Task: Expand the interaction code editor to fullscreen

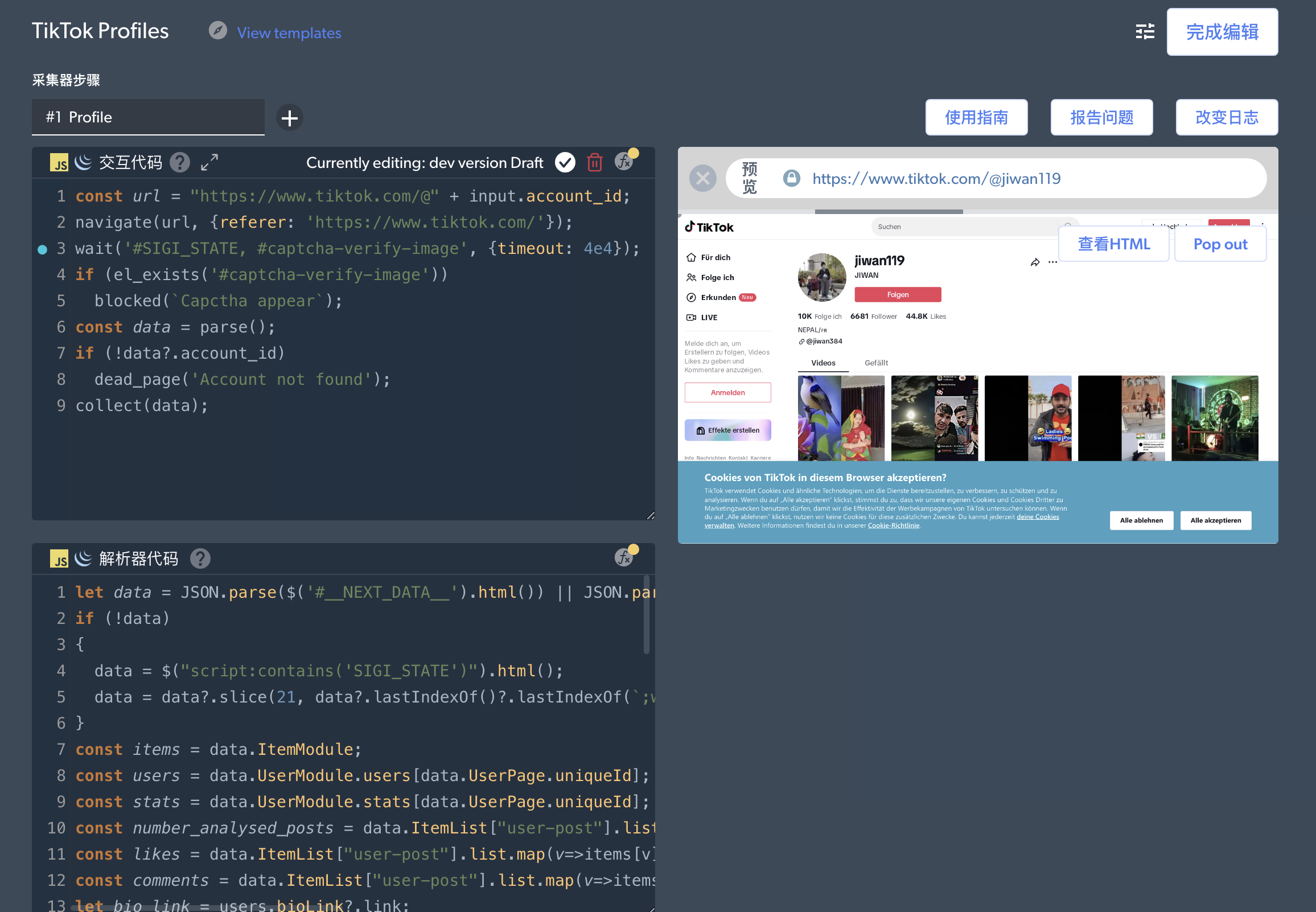Action: (209, 162)
